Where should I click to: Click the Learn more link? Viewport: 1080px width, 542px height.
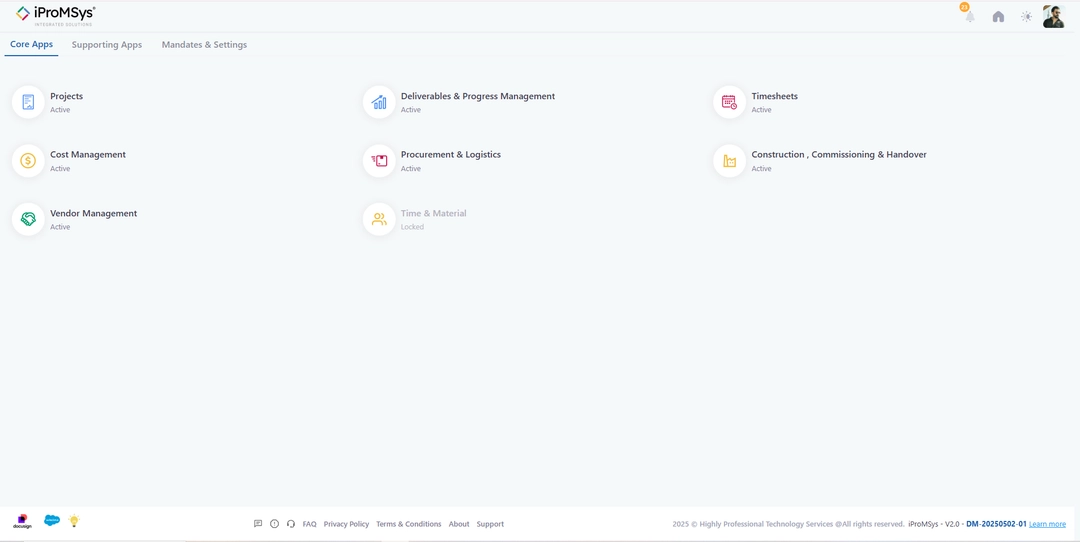tap(1047, 524)
